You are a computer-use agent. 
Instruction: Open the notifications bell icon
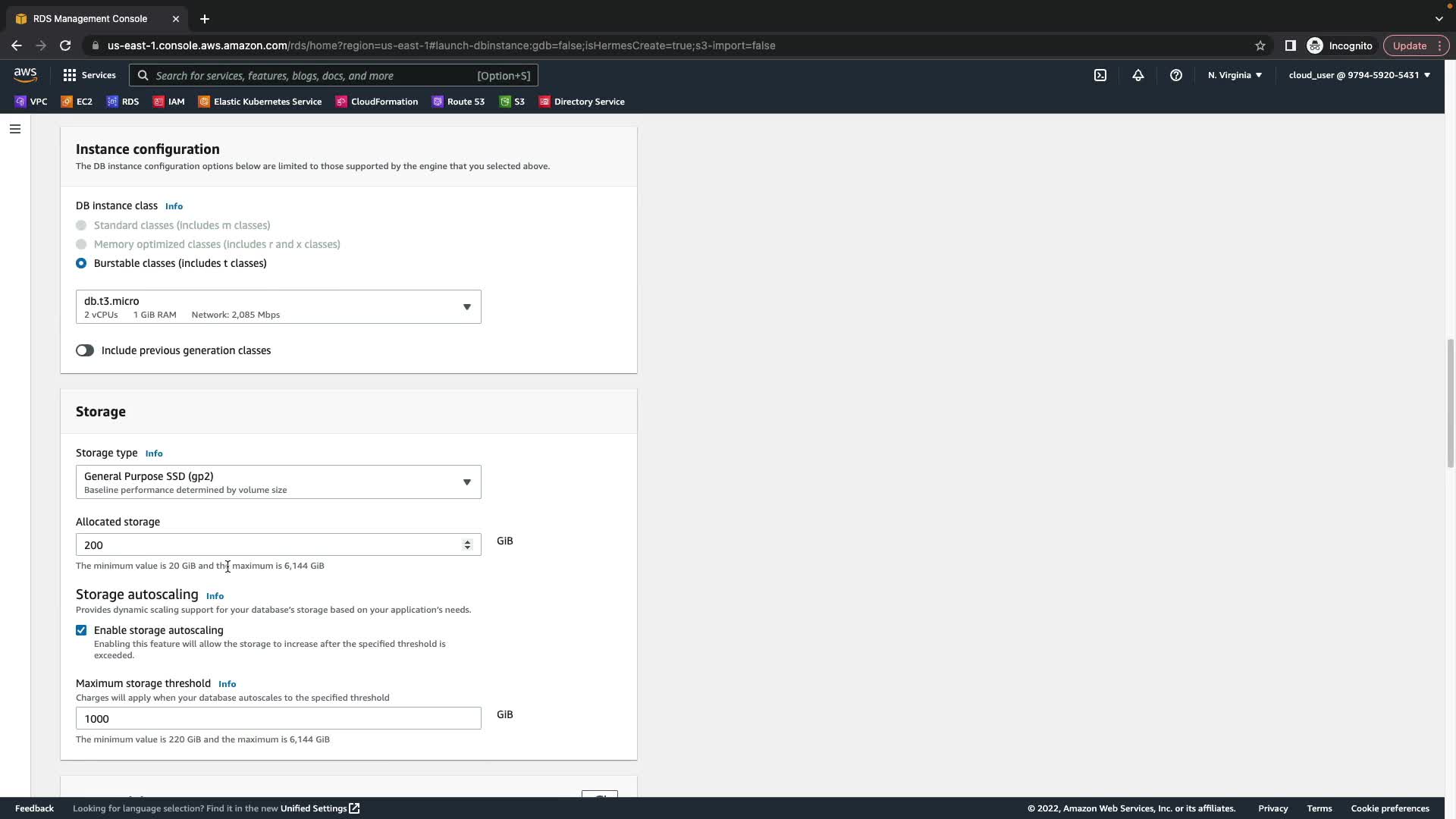point(1137,75)
